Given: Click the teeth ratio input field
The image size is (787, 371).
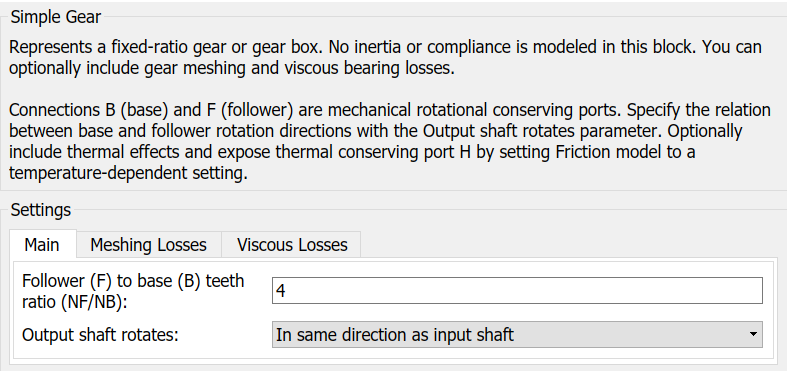Looking at the screenshot, I should click(x=517, y=291).
